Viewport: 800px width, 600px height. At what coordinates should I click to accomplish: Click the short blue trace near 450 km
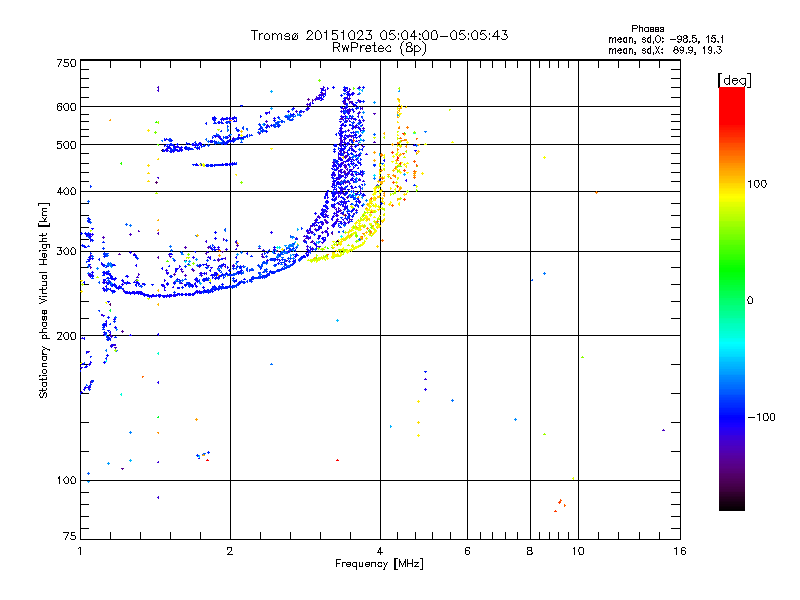pos(215,165)
